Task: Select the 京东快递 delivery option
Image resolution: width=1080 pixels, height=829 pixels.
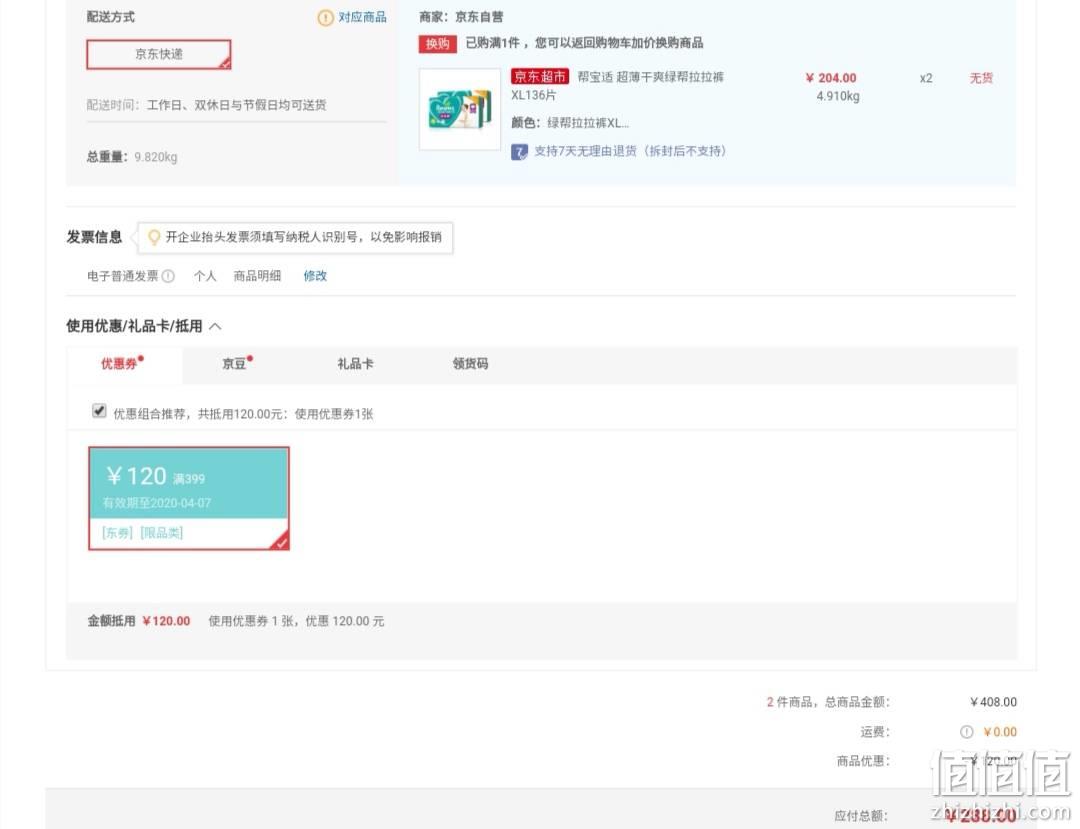Action: (158, 54)
